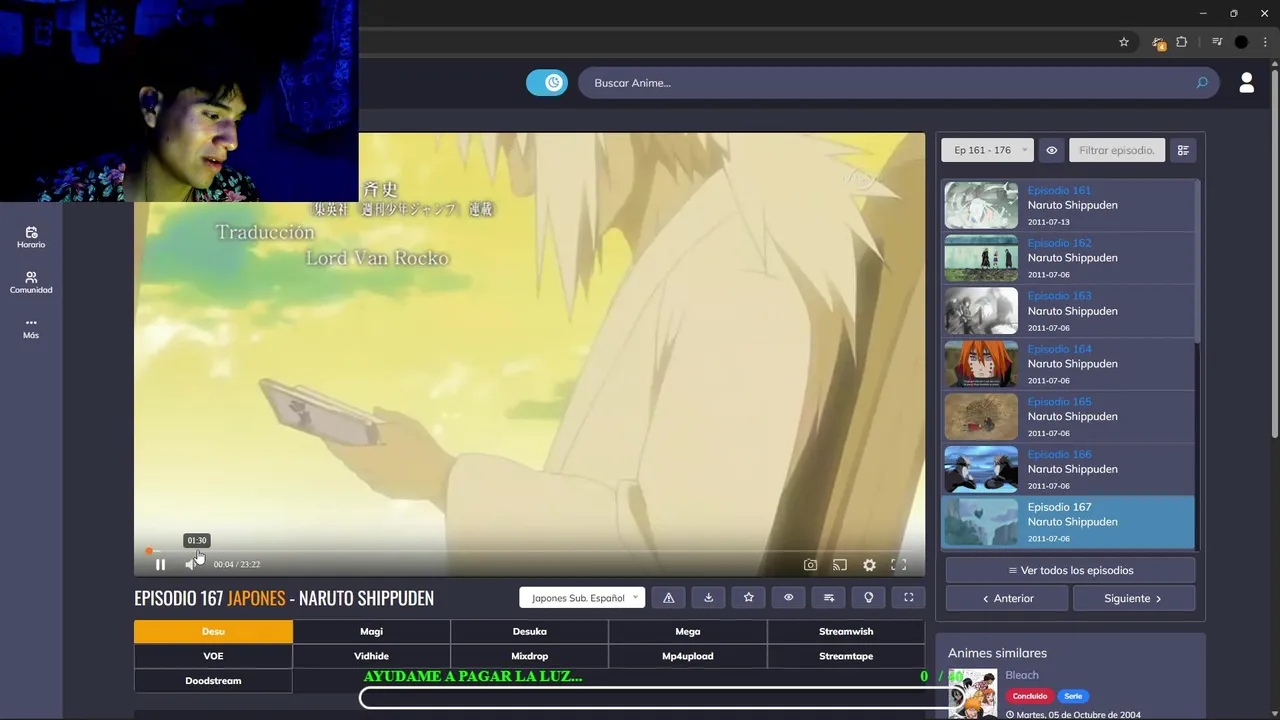Take a video screenshot with camera icon
The width and height of the screenshot is (1280, 720).
coord(811,565)
